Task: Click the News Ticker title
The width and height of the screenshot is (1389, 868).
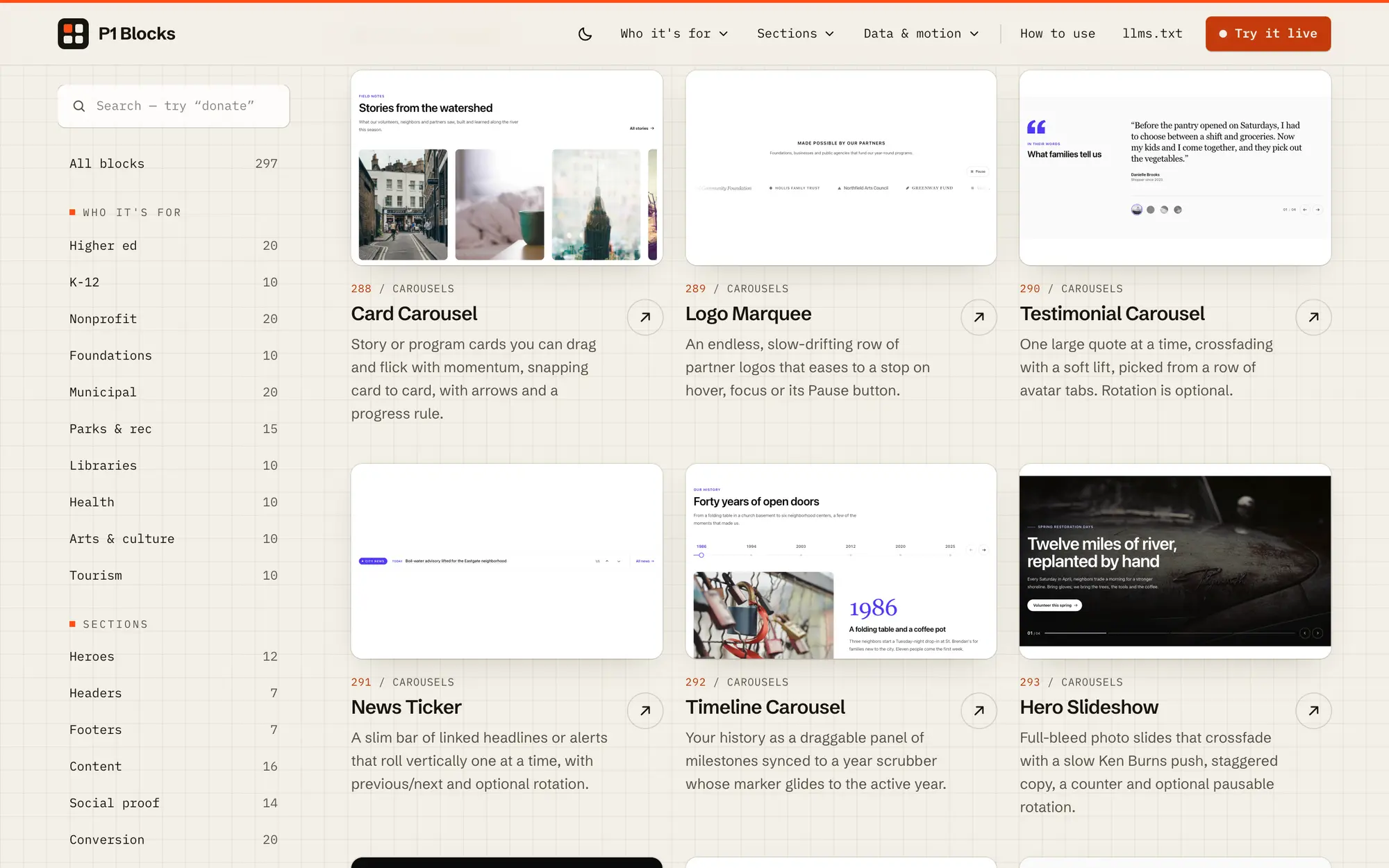Action: pos(406,707)
